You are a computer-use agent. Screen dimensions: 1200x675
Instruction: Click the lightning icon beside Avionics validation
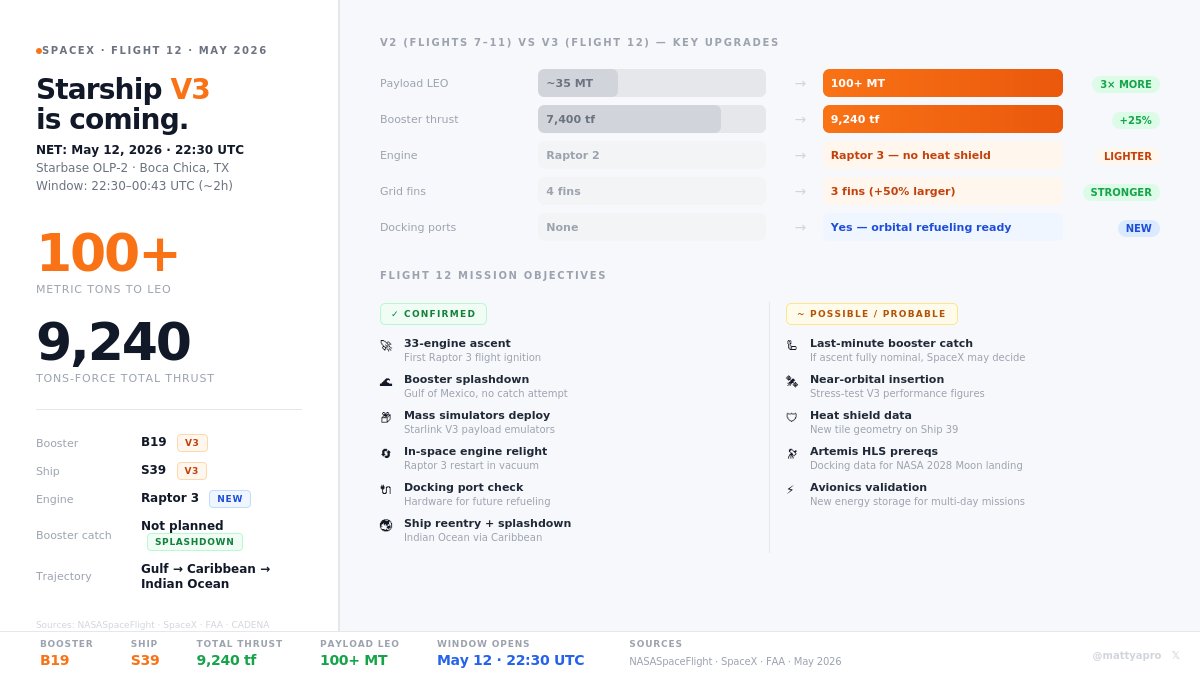coord(790,489)
